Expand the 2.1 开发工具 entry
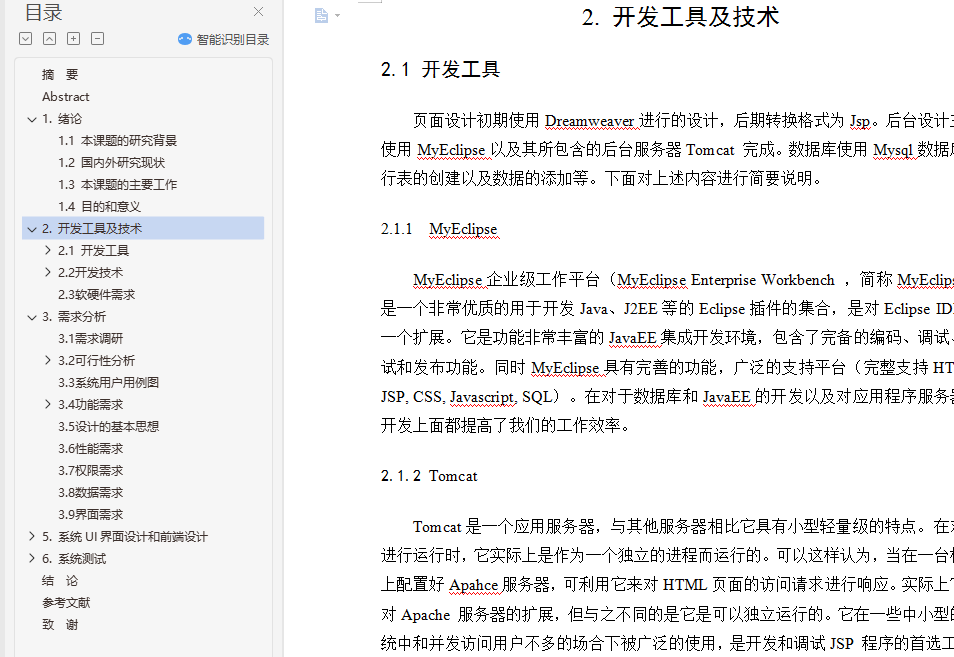 coord(47,250)
